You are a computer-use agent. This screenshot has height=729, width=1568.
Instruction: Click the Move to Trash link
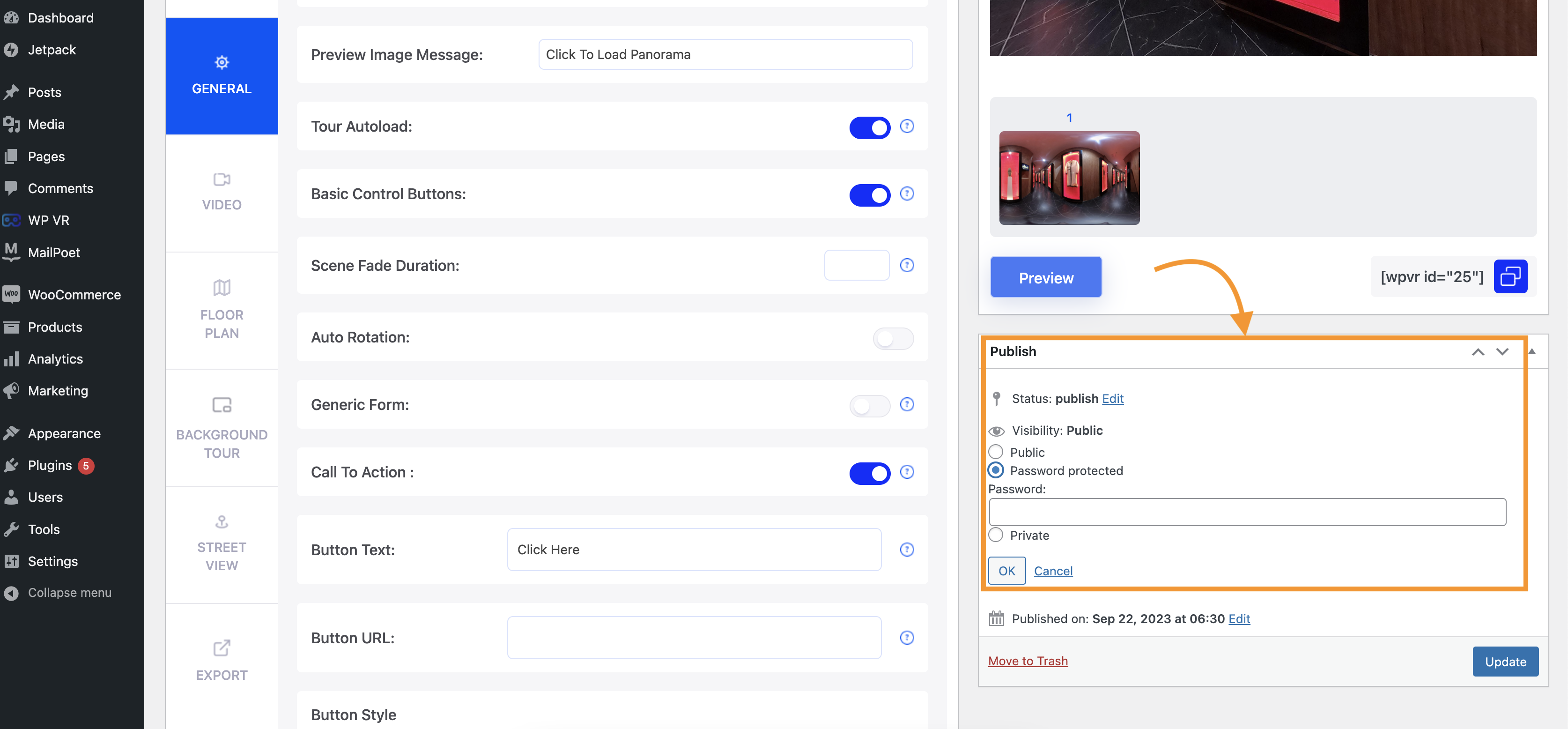click(1028, 660)
